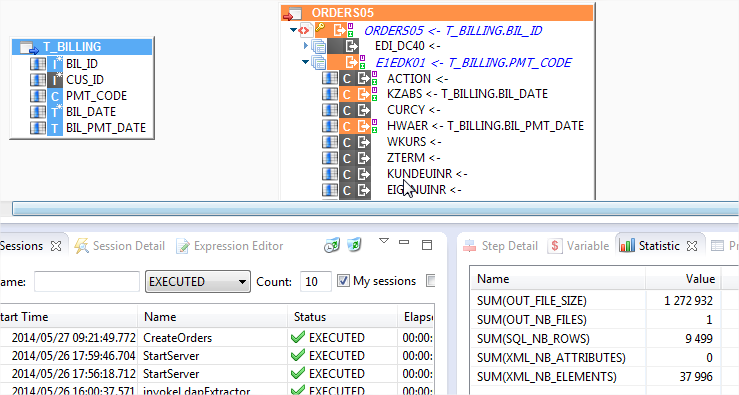The width and height of the screenshot is (739, 395).
Task: Click the session name filter field
Action: click(x=87, y=281)
